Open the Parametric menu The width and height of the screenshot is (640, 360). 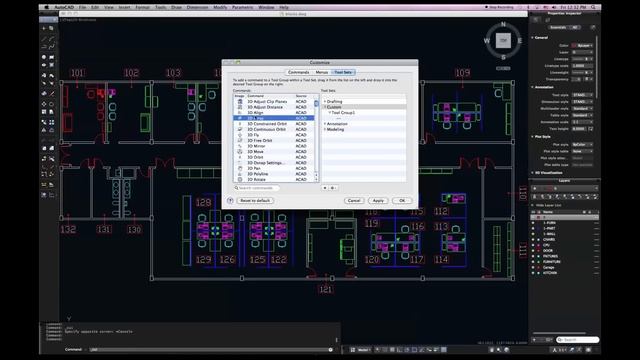click(x=242, y=7)
